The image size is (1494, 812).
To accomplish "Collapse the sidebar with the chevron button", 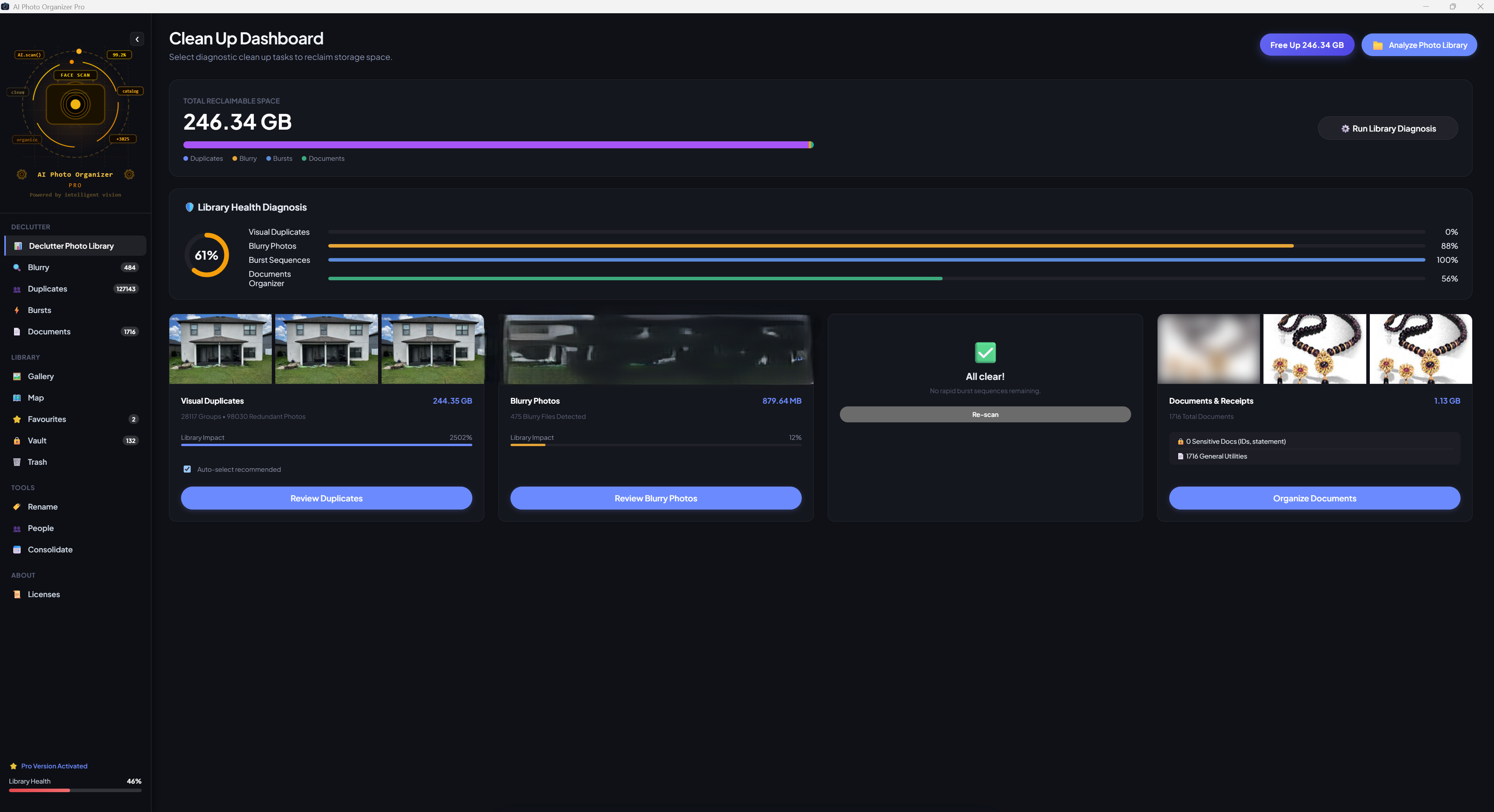I will point(137,39).
